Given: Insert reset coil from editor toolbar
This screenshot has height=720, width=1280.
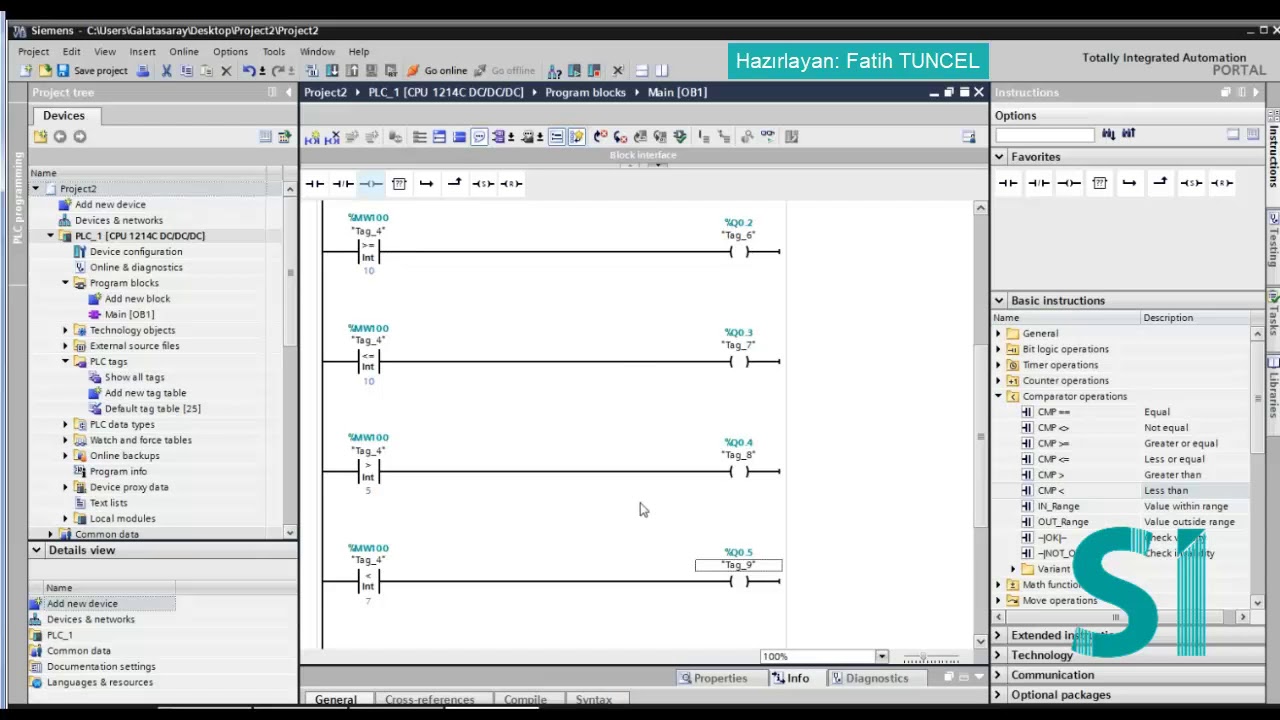Looking at the screenshot, I should point(511,183).
